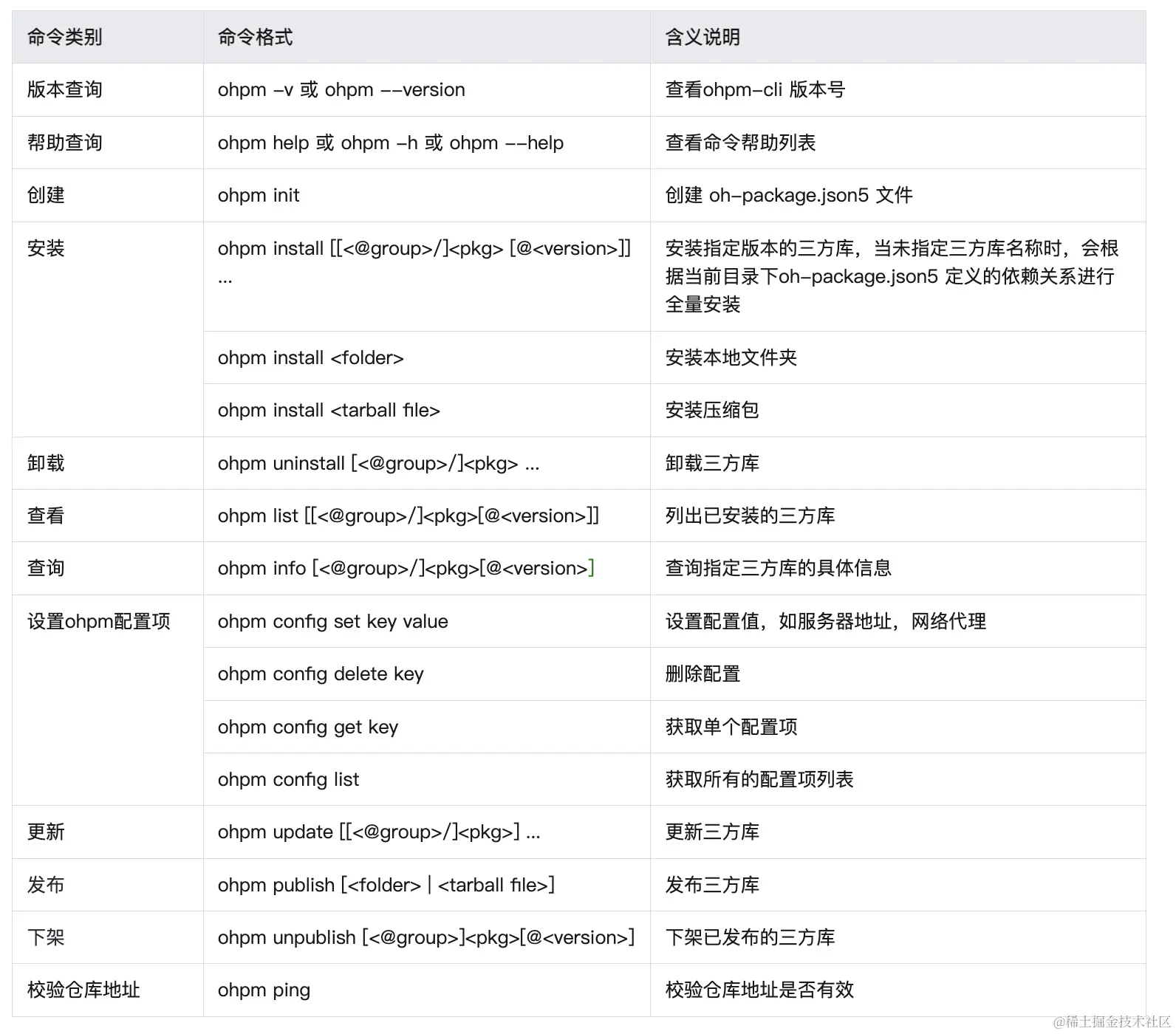Click description '安装本地文件夹'
Viewport: 1176px width, 1034px height.
point(731,357)
